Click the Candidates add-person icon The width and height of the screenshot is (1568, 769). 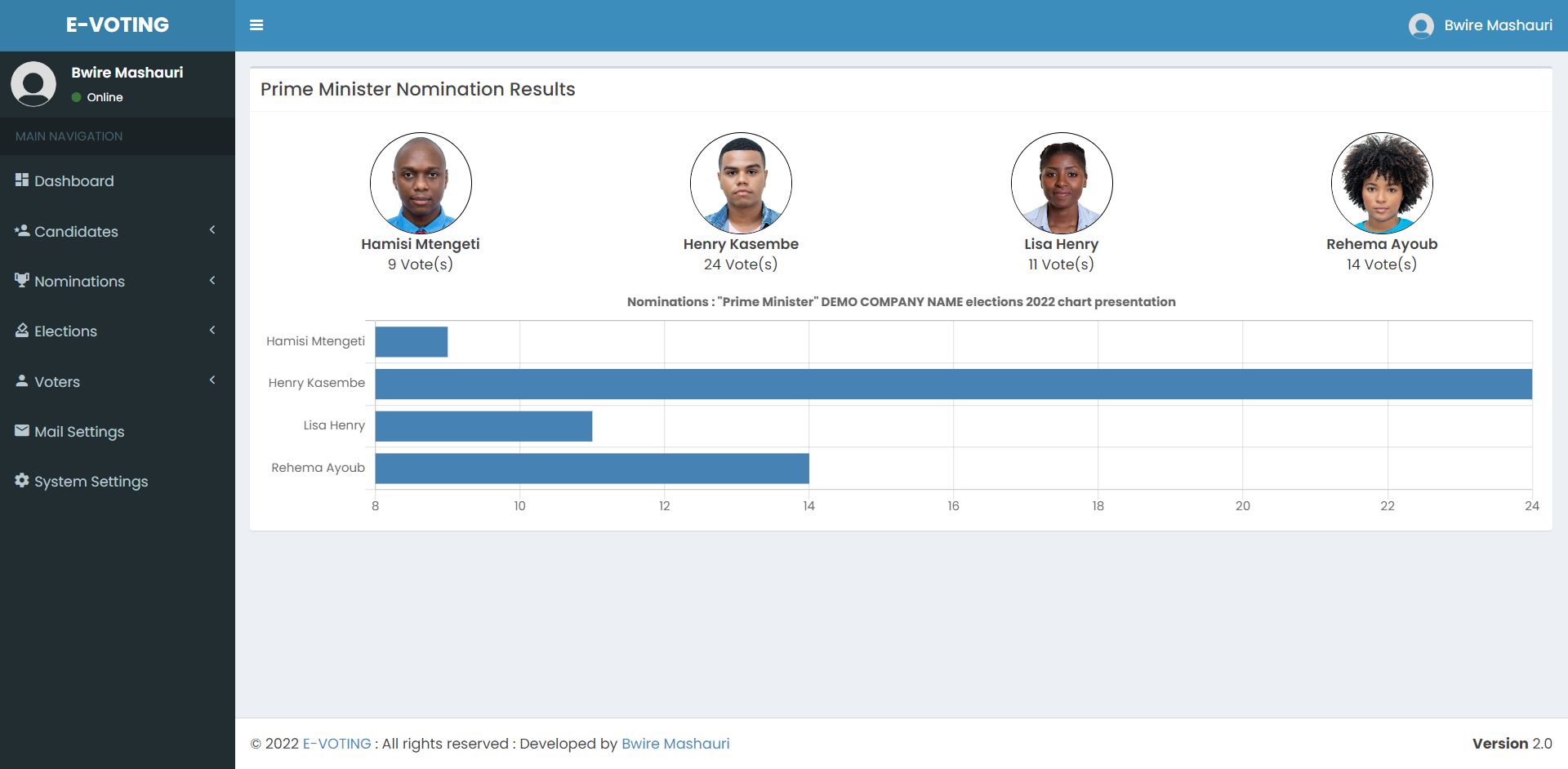pos(22,230)
